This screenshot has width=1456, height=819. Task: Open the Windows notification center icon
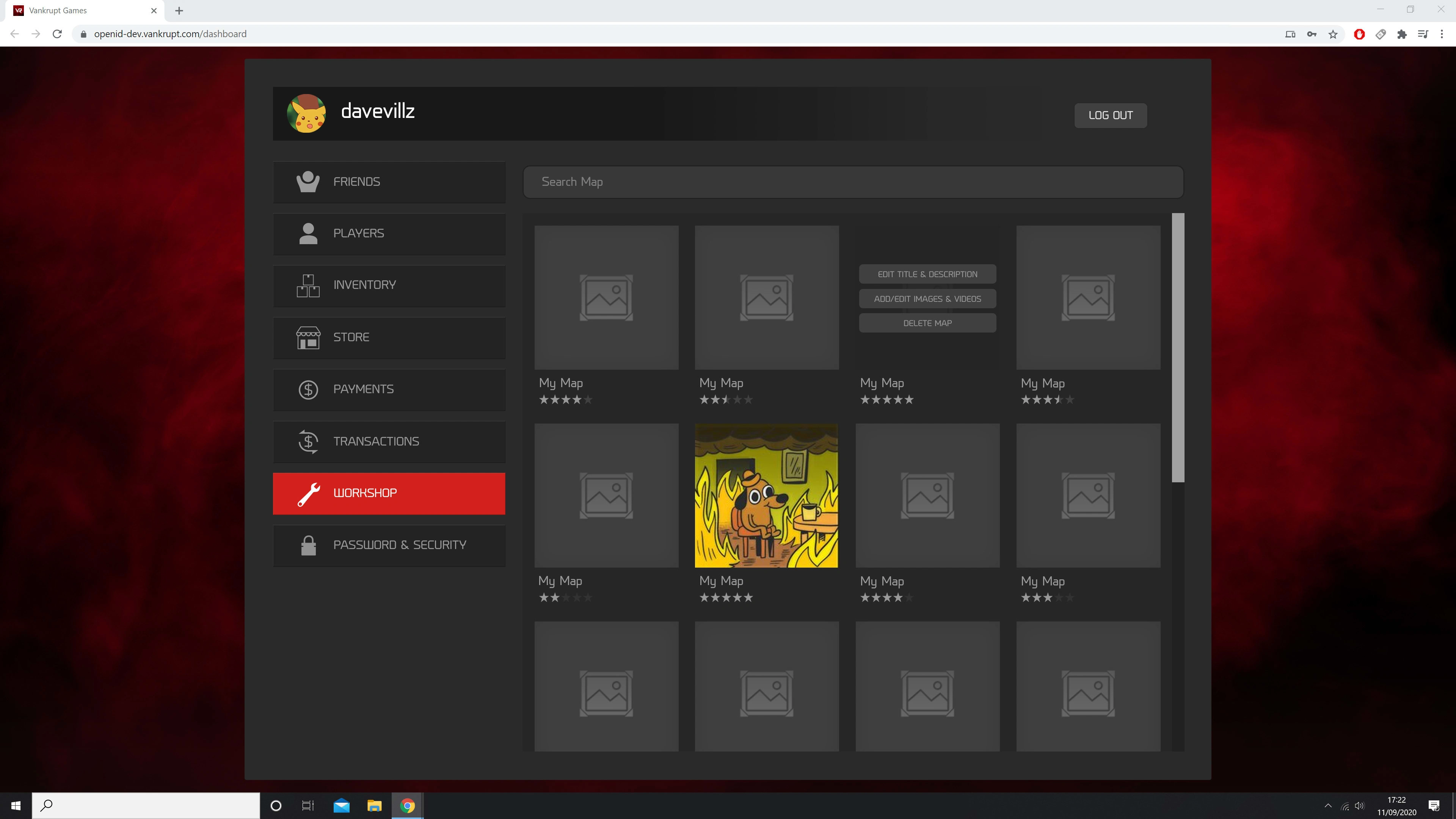click(x=1434, y=805)
